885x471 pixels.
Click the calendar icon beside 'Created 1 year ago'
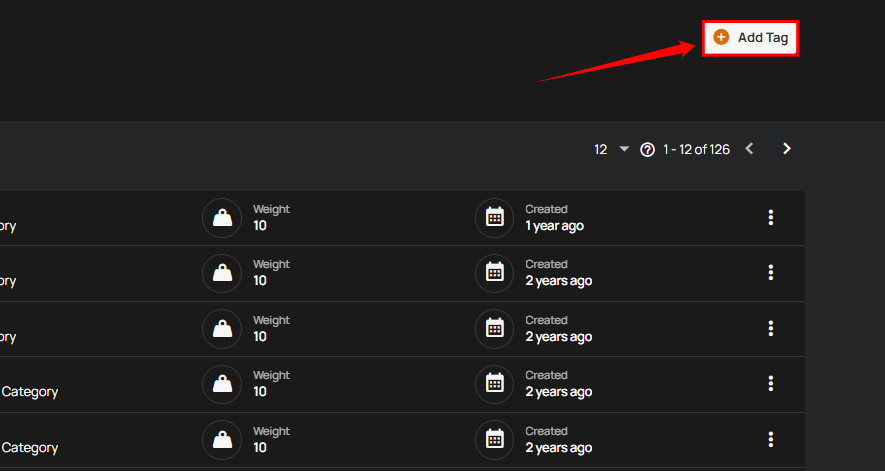pos(494,217)
